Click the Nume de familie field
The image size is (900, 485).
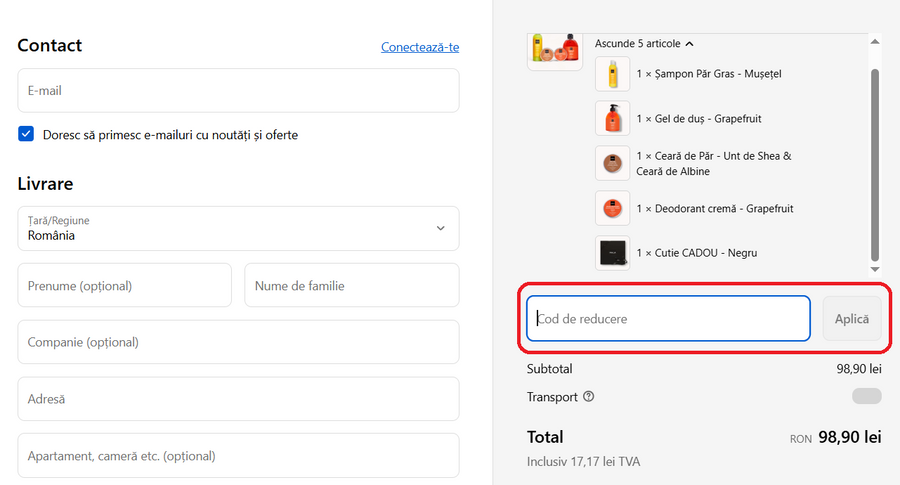tap(351, 285)
